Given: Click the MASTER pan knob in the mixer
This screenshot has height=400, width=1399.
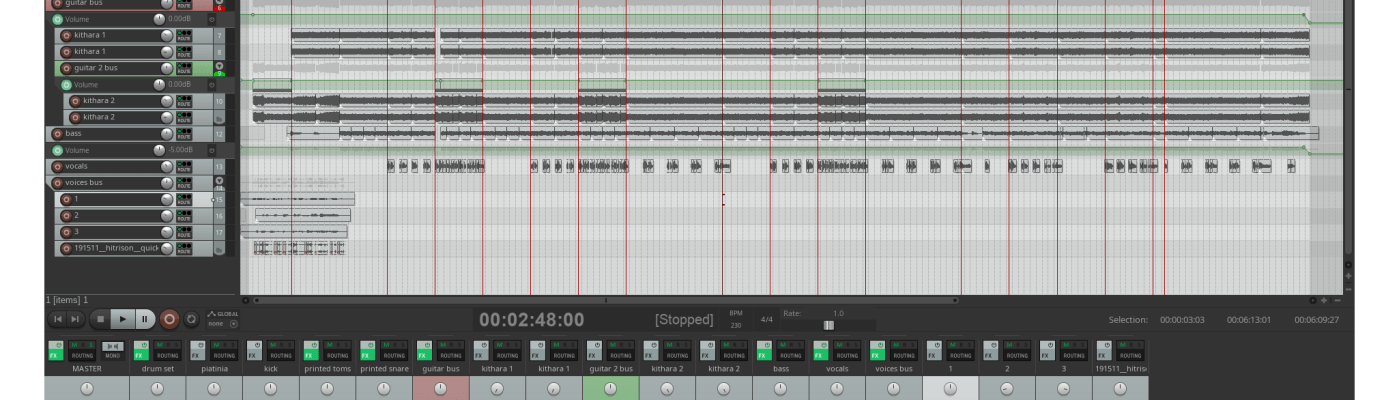Looking at the screenshot, I should (87, 388).
